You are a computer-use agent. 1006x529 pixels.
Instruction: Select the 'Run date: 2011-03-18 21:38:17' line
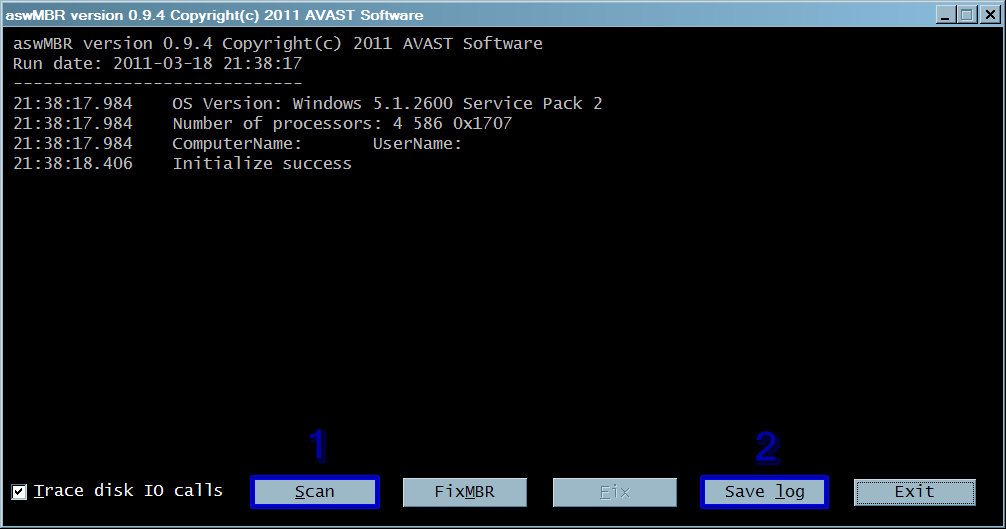pos(157,63)
